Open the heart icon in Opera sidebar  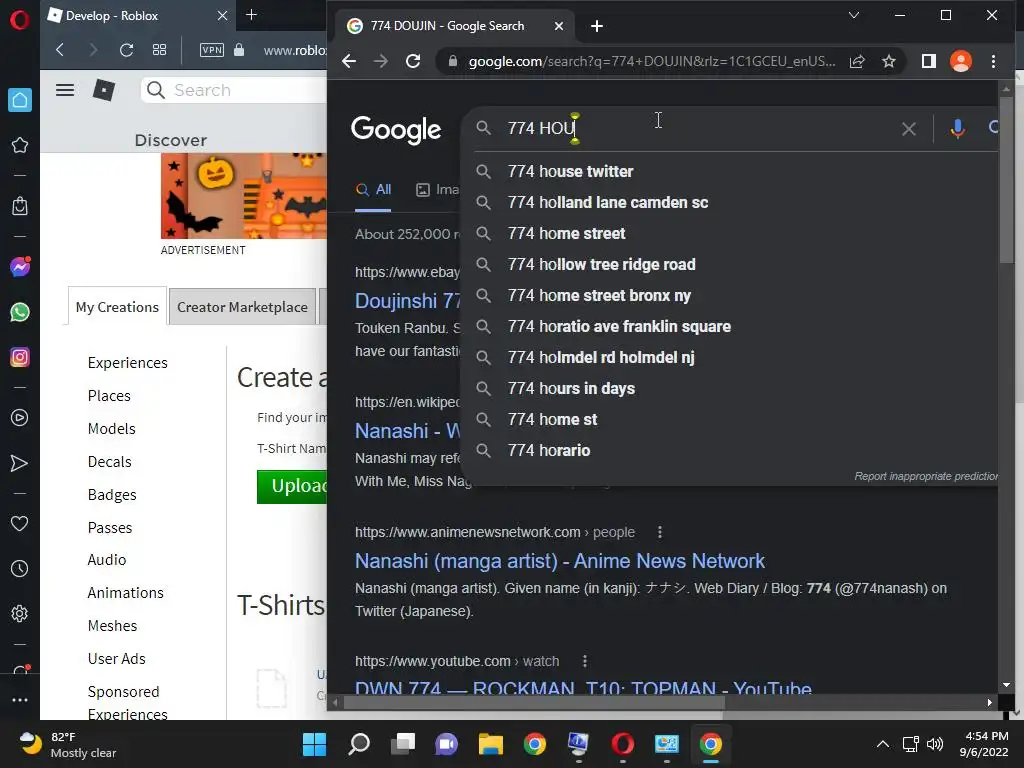[x=20, y=523]
